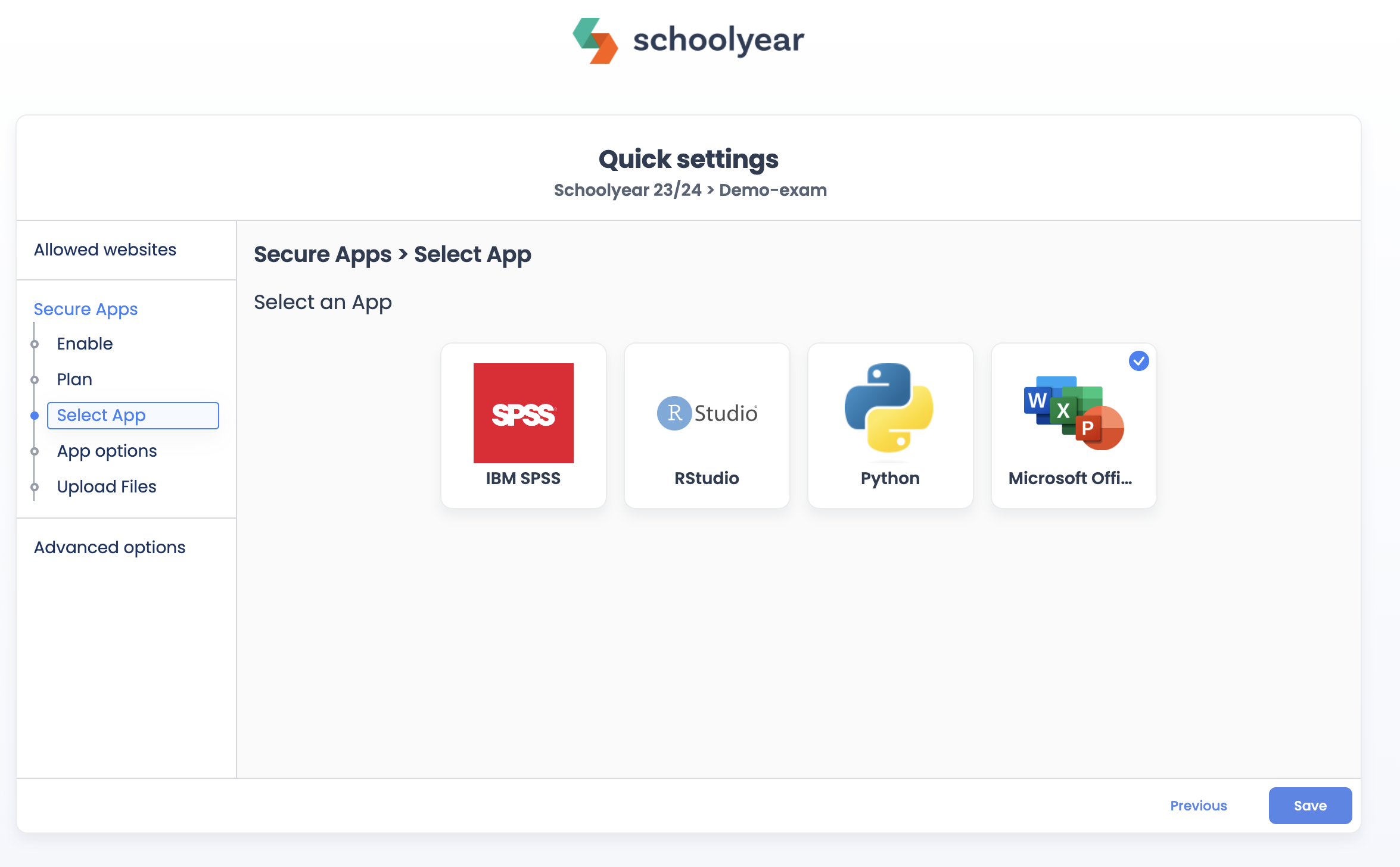The height and width of the screenshot is (867, 1400).
Task: Click the Quick settings title
Action: pos(688,159)
